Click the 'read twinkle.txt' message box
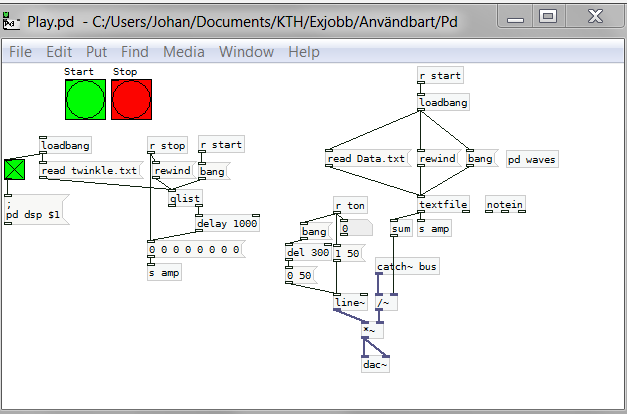 pyautogui.click(x=91, y=170)
